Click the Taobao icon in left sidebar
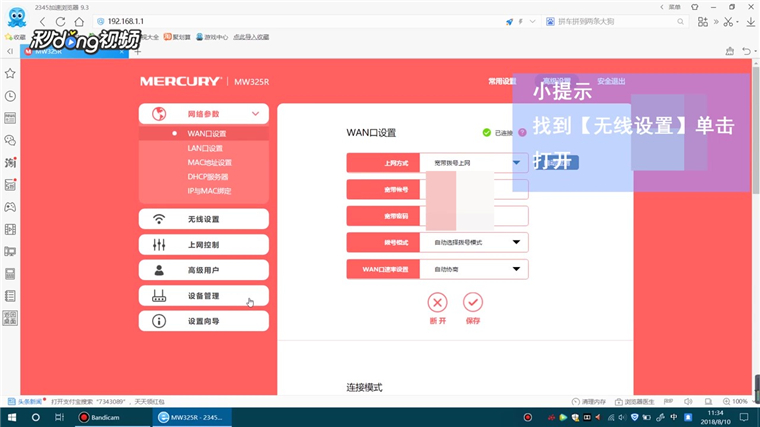The width and height of the screenshot is (760, 427). coord(10,162)
